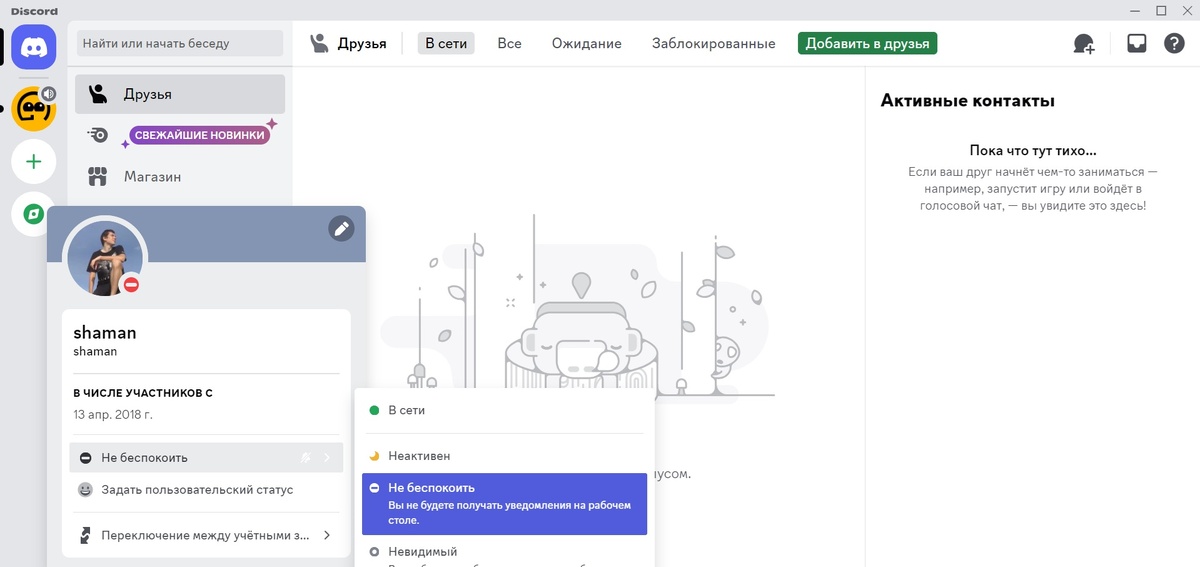Click the add a server plus icon
This screenshot has height=567, width=1200.
pyautogui.click(x=34, y=161)
